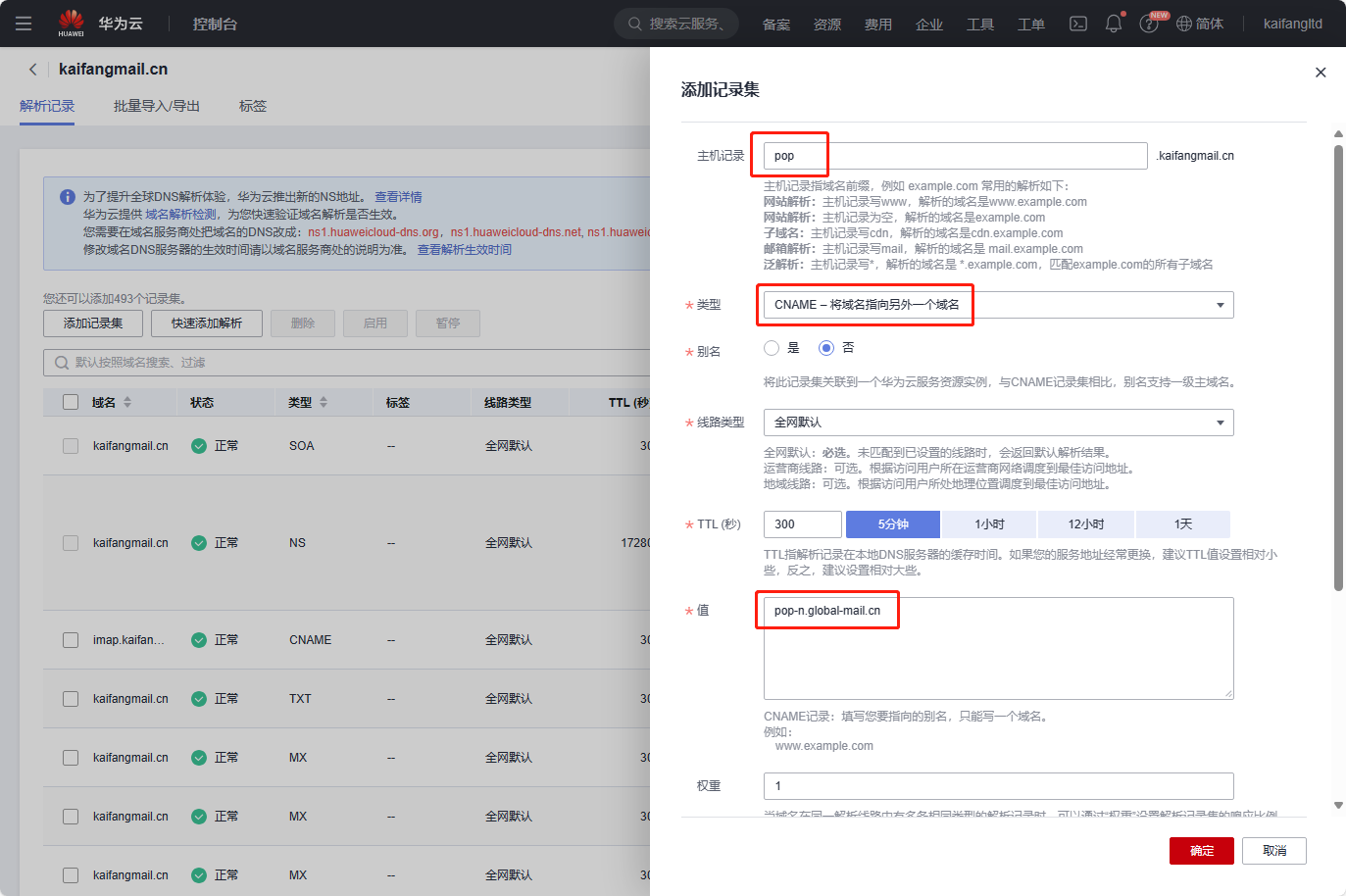Click the info icon in the DNS notice
The height and width of the screenshot is (896, 1346).
tap(68, 197)
